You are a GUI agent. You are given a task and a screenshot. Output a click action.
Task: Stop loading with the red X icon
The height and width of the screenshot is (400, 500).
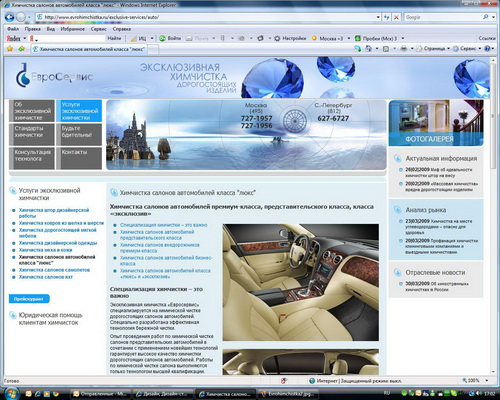point(396,17)
